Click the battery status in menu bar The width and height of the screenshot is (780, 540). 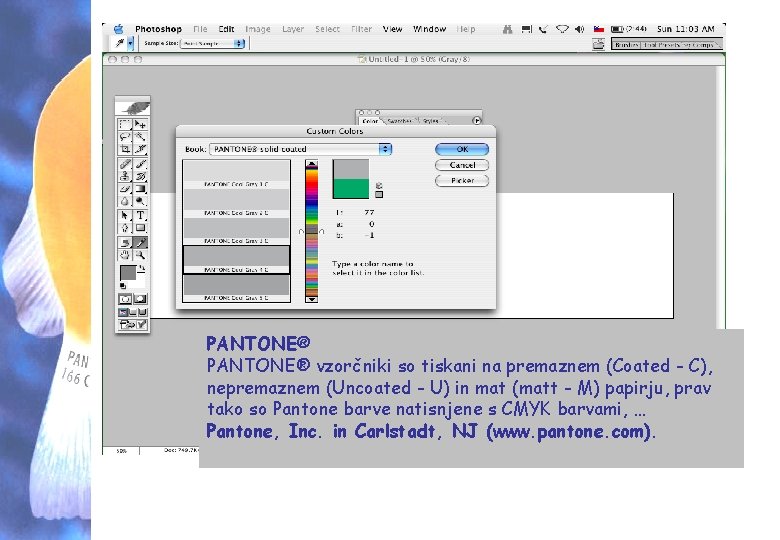[629, 29]
